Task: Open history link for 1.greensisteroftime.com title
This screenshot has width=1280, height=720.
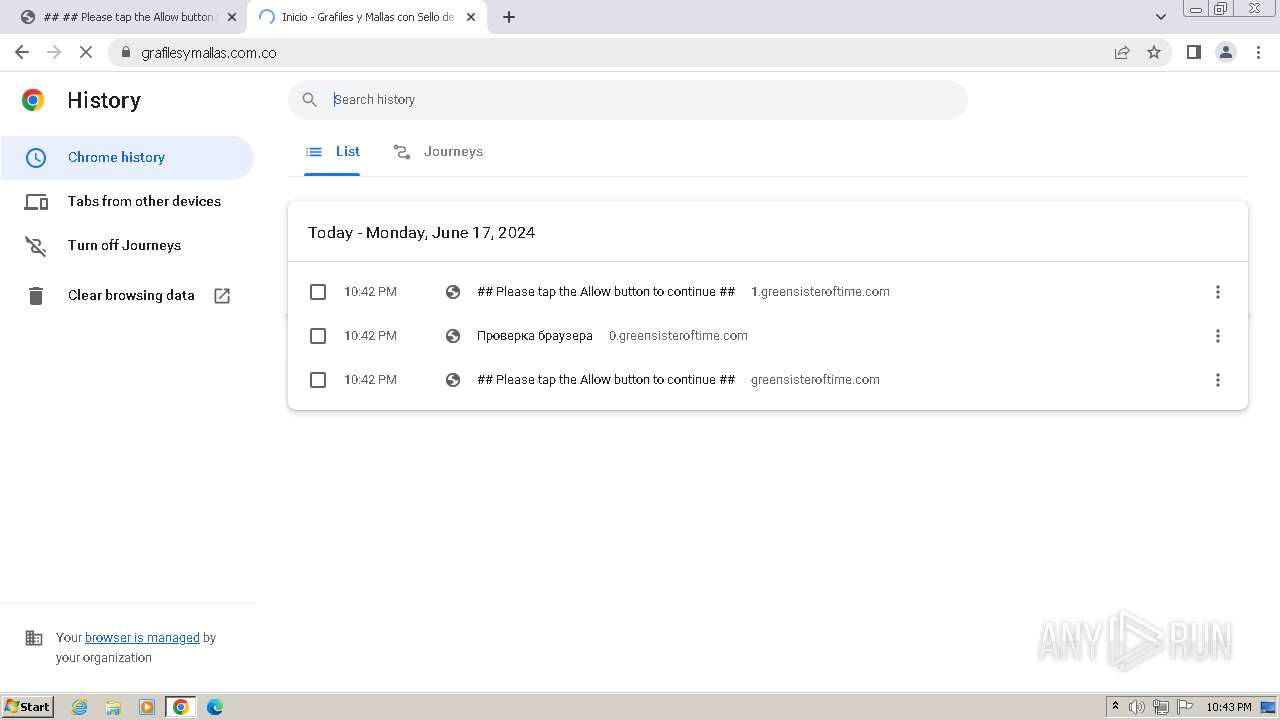Action: (x=605, y=292)
